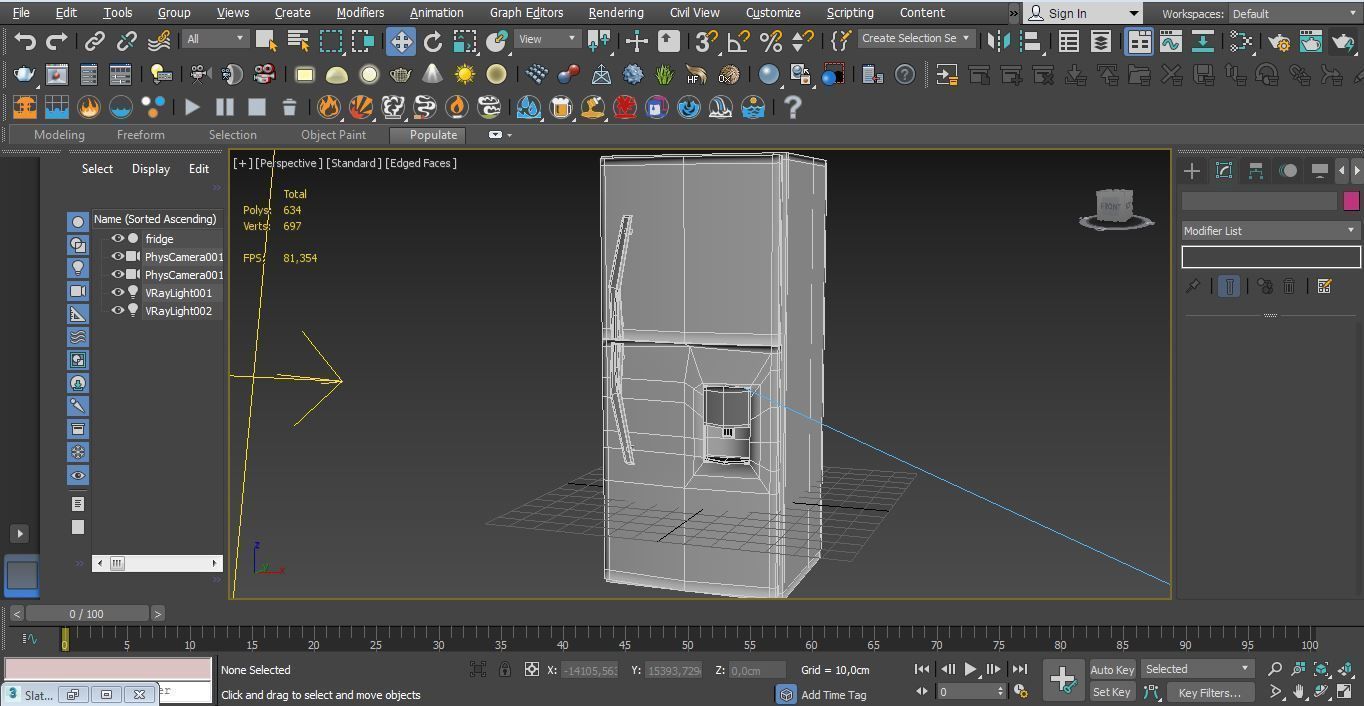Select the fridge object in scene explorer
The width and height of the screenshot is (1364, 706).
[x=159, y=239]
